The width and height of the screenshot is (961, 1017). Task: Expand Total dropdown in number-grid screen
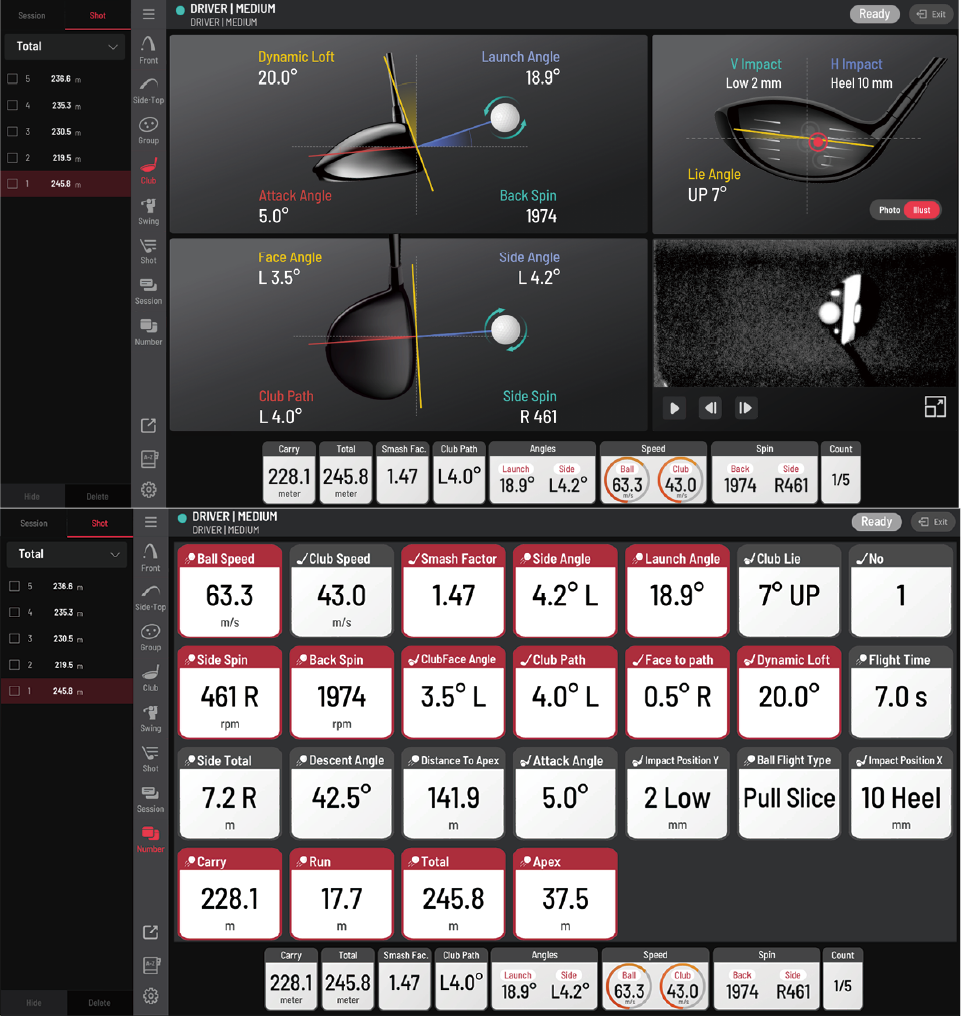(x=67, y=554)
